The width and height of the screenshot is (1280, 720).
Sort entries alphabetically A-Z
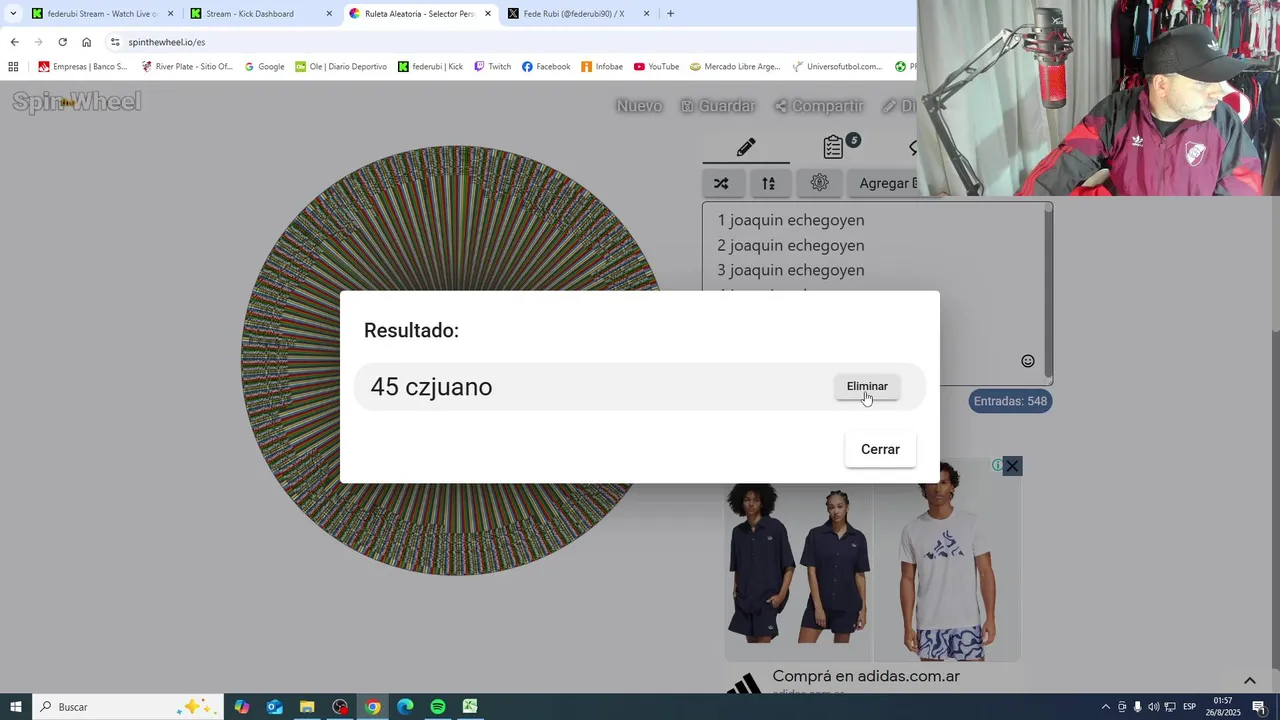[768, 183]
